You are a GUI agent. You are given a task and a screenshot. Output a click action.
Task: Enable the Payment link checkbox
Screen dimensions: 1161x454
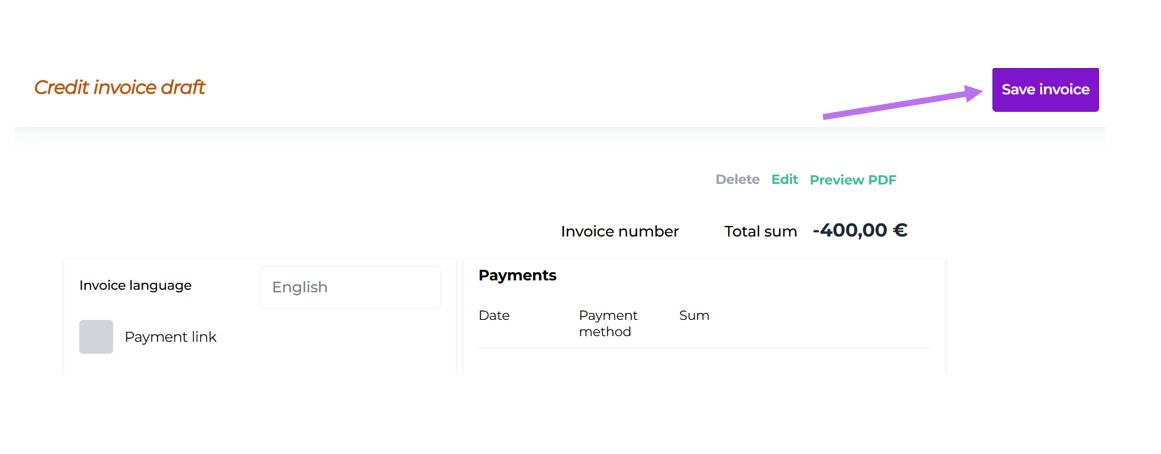pos(96,337)
